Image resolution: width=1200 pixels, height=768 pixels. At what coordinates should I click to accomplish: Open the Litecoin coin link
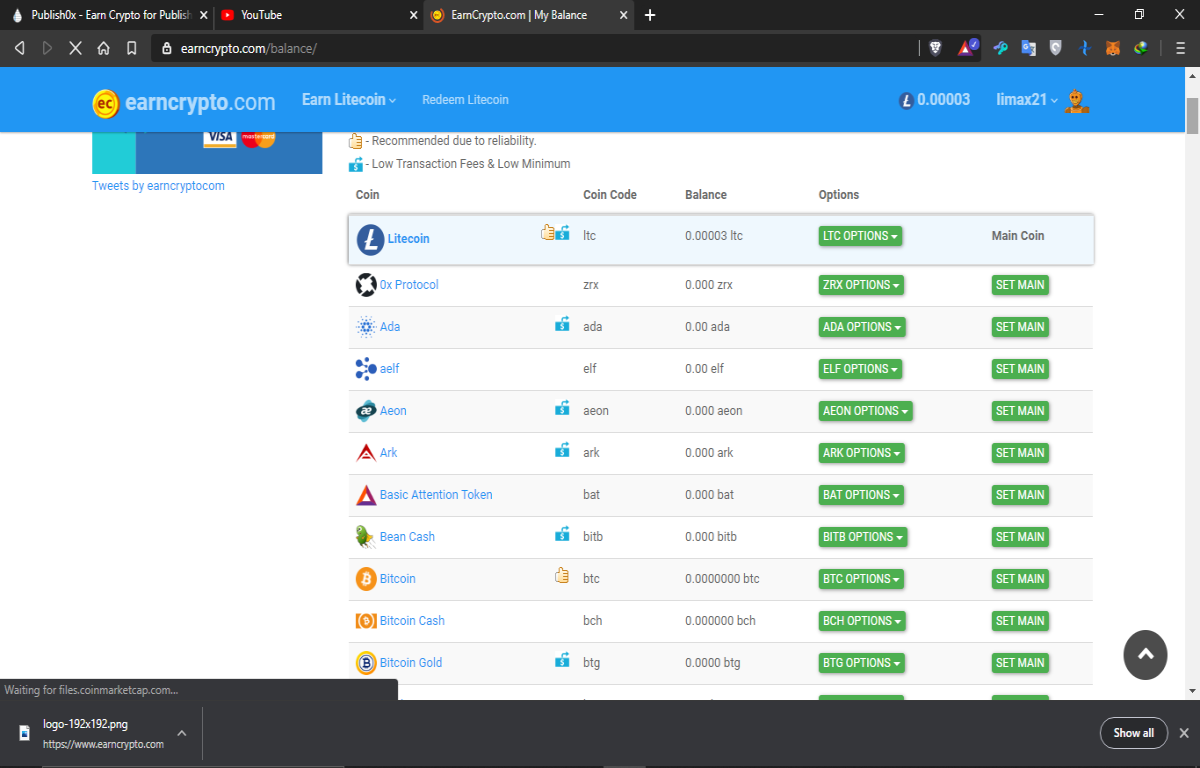click(x=409, y=239)
